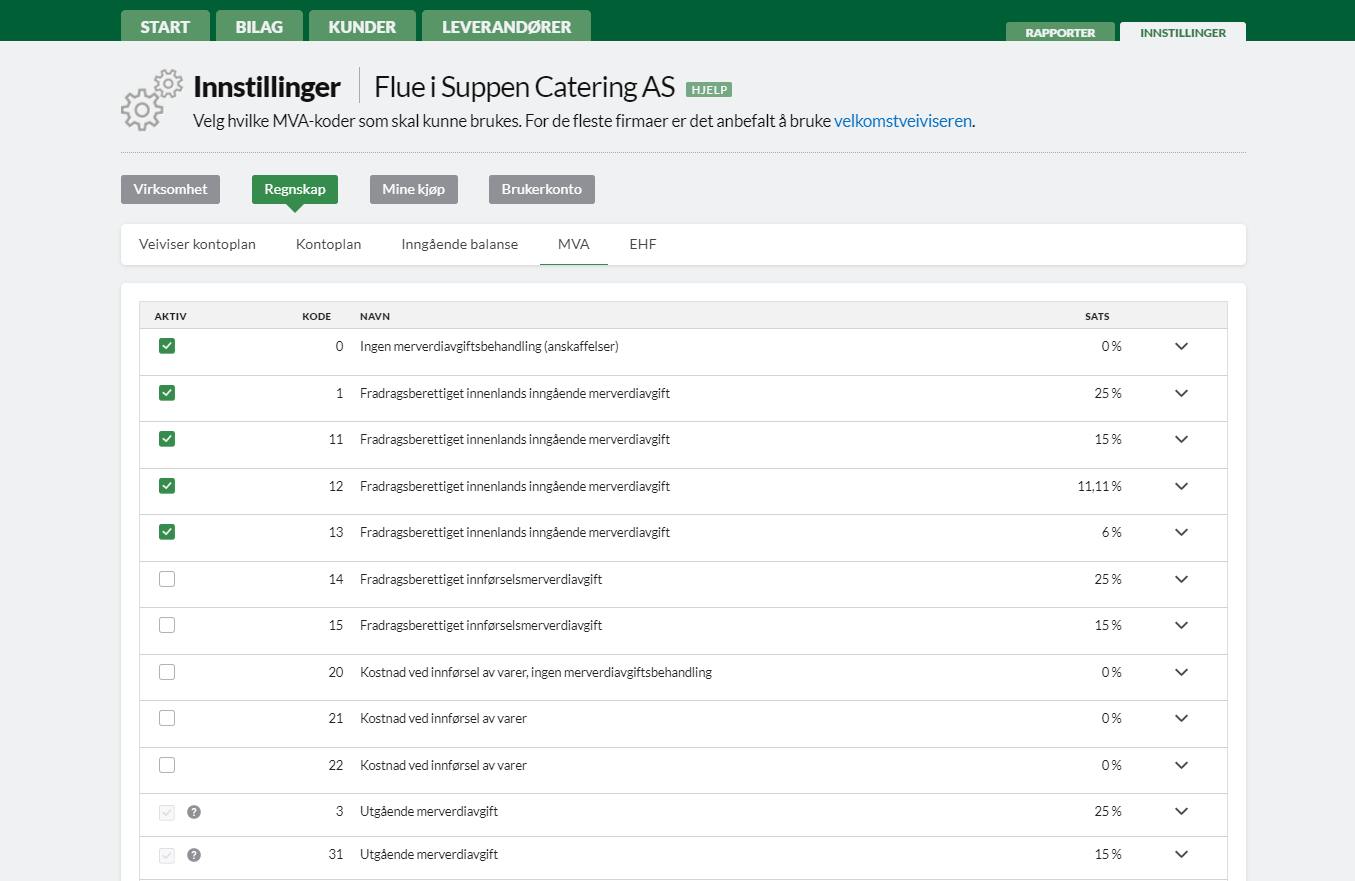Click the company name Flue i Suppen Catering AS
This screenshot has width=1355, height=881.
click(525, 87)
